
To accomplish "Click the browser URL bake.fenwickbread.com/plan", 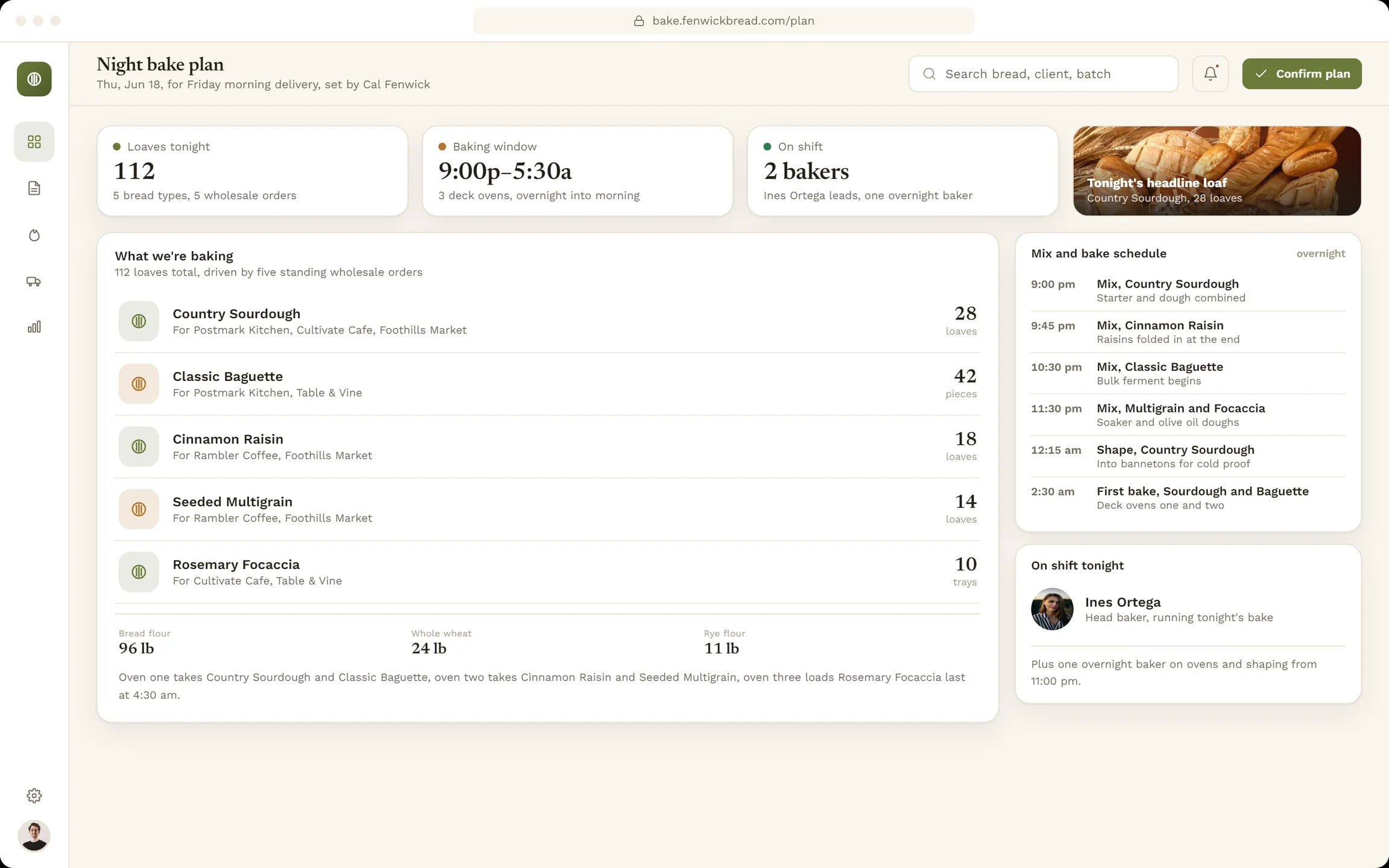I will click(x=733, y=21).
